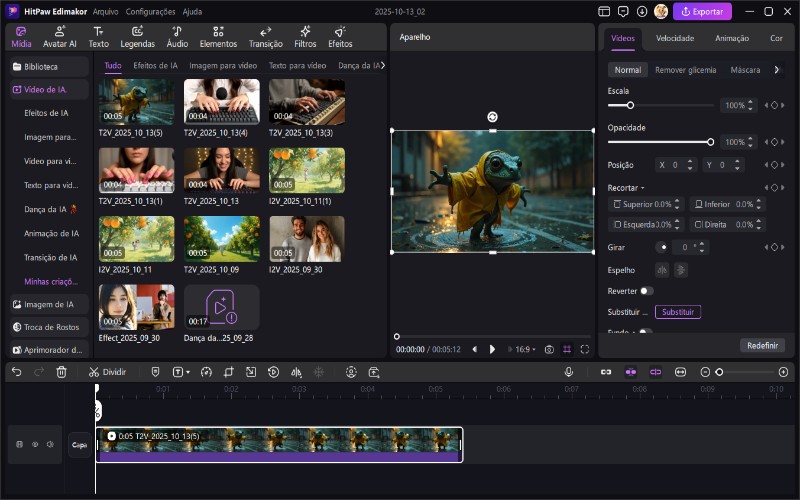Undo the last action in timeline toolbar
The height and width of the screenshot is (500, 800).
[17, 372]
